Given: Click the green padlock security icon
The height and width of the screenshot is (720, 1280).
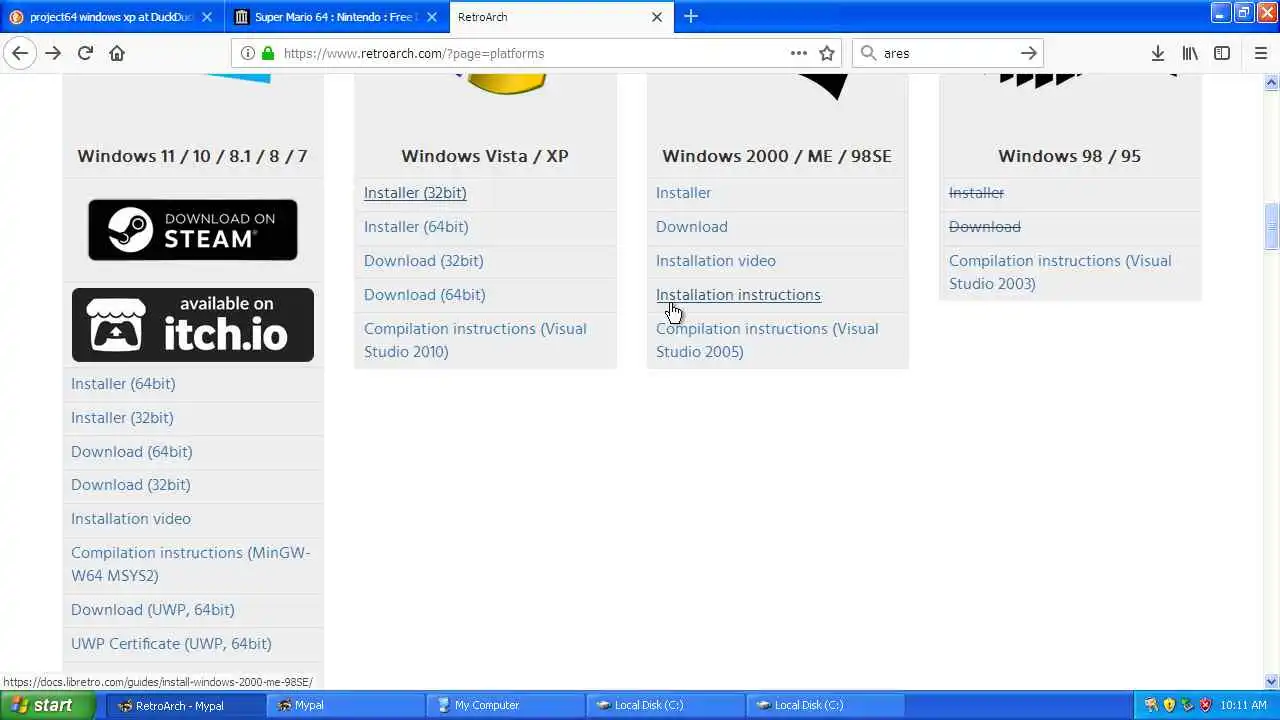Looking at the screenshot, I should pos(267,53).
